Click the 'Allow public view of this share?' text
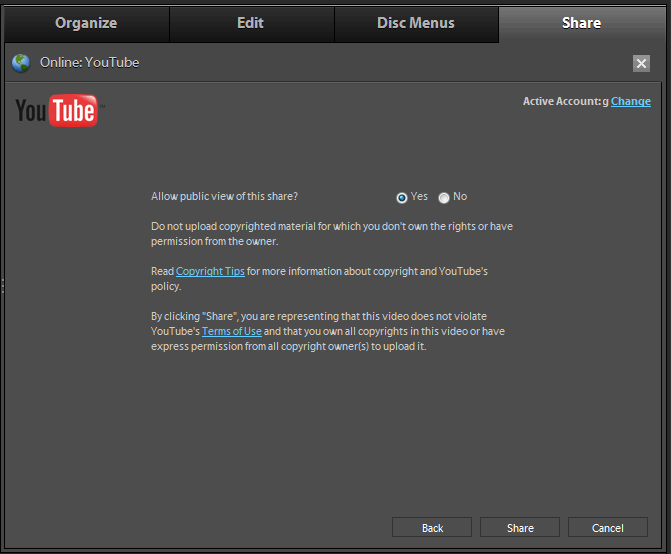Image resolution: width=671 pixels, height=554 pixels. point(224,196)
